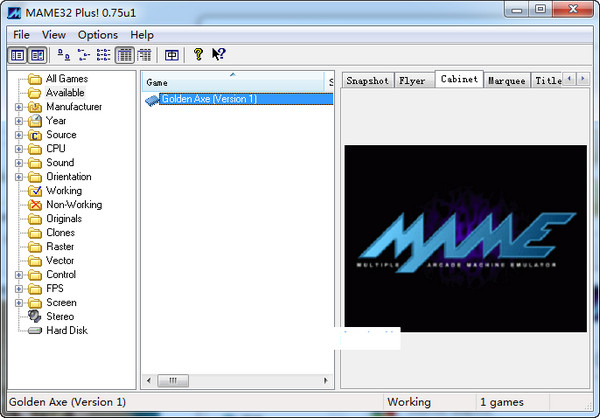Image resolution: width=600 pixels, height=418 pixels.
Task: Click the yellow question mark About icon
Action: pos(198,55)
